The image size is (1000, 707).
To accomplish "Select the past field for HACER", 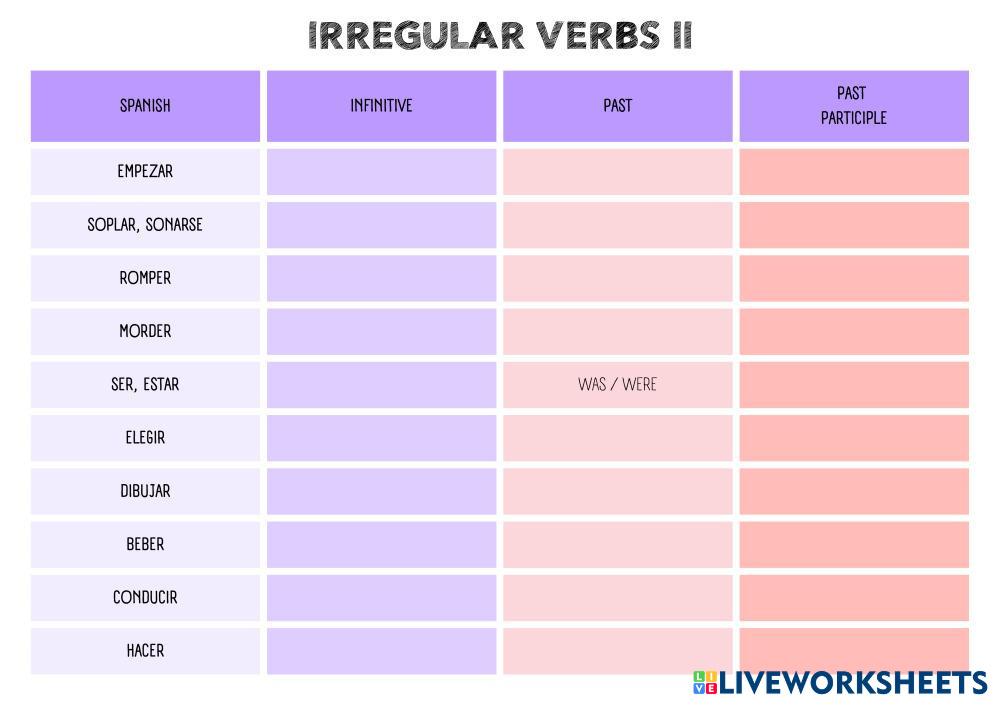I will (x=617, y=650).
